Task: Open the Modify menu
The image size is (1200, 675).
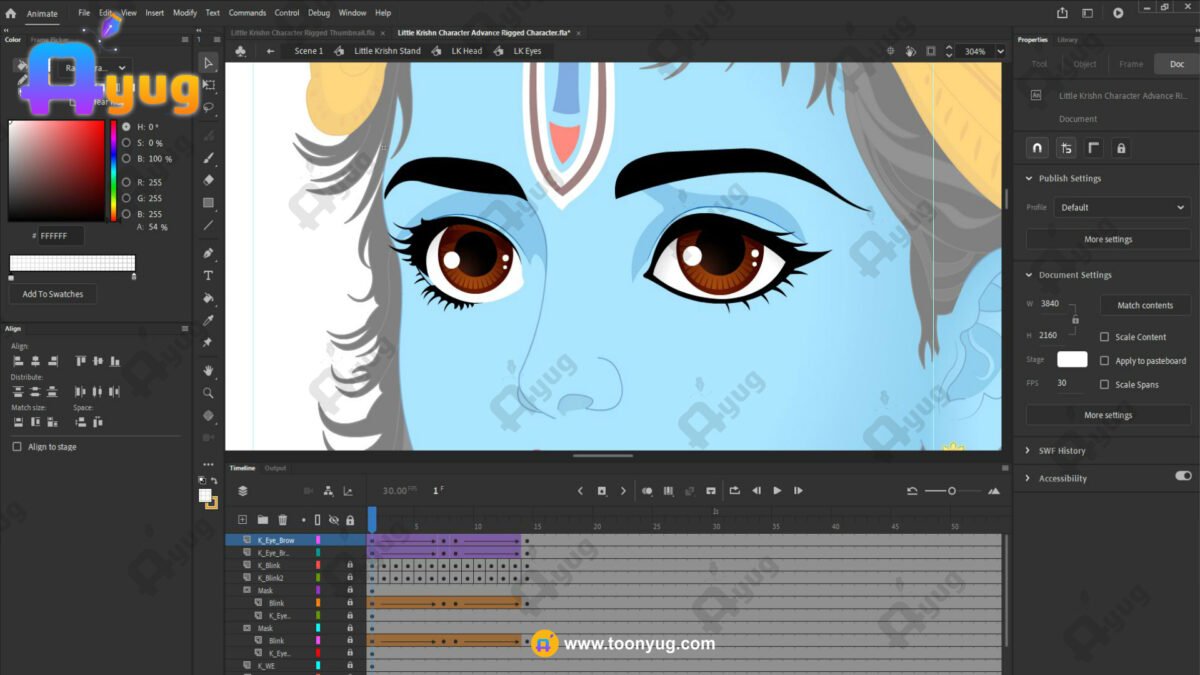Action: click(x=185, y=13)
